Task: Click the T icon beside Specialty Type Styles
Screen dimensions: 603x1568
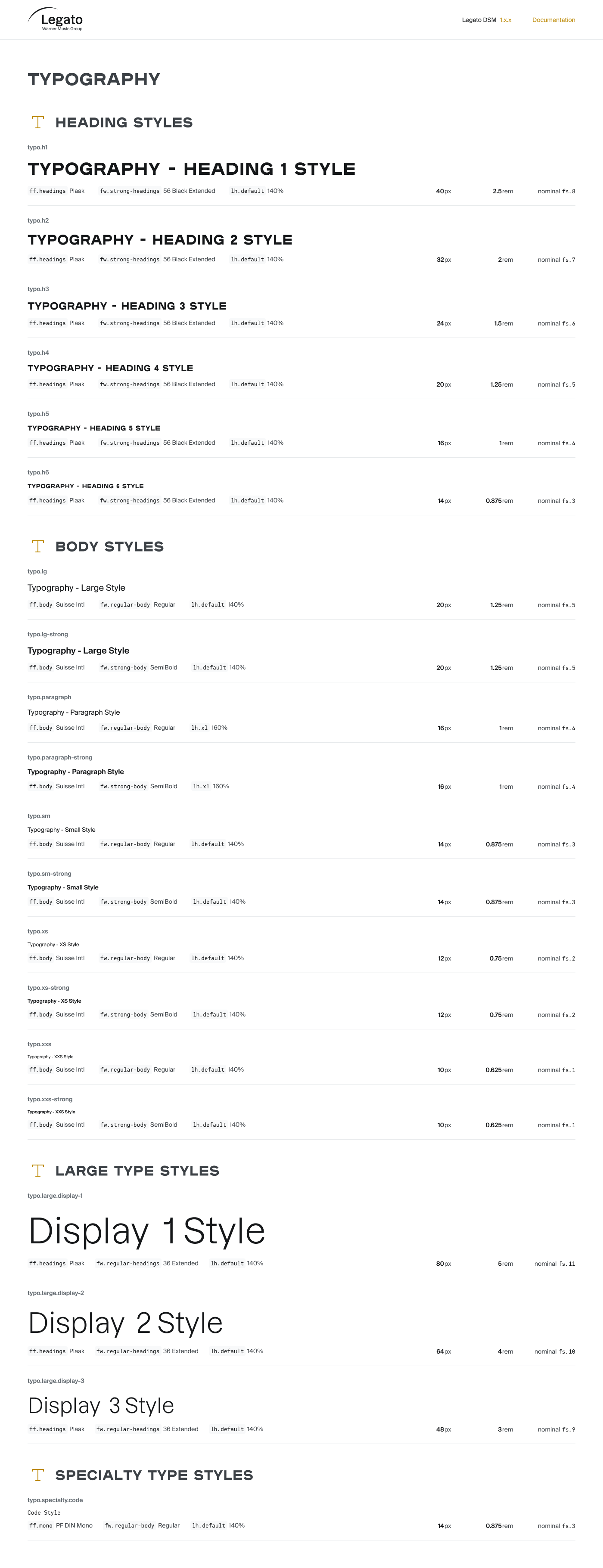Action: (x=38, y=1475)
